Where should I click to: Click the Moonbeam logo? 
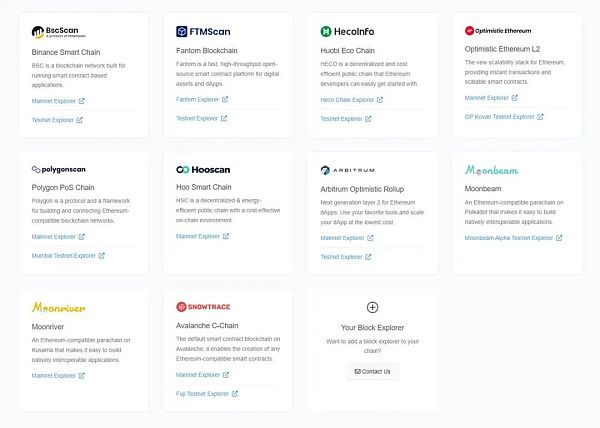(x=492, y=170)
